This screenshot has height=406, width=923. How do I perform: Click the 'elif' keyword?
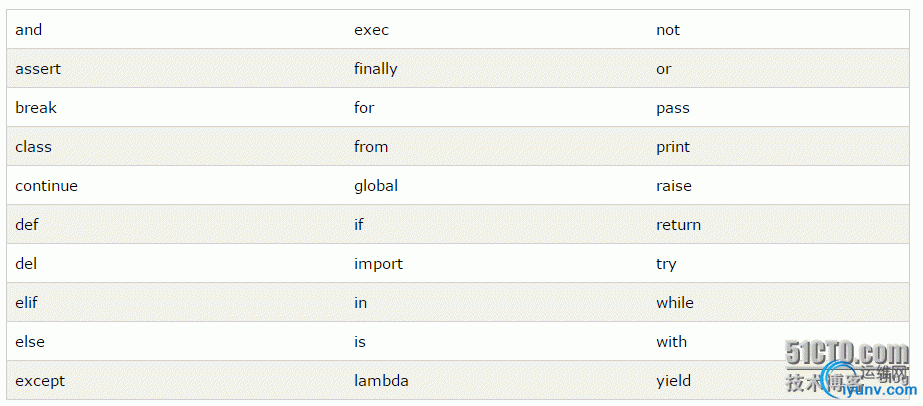pyautogui.click(x=27, y=303)
